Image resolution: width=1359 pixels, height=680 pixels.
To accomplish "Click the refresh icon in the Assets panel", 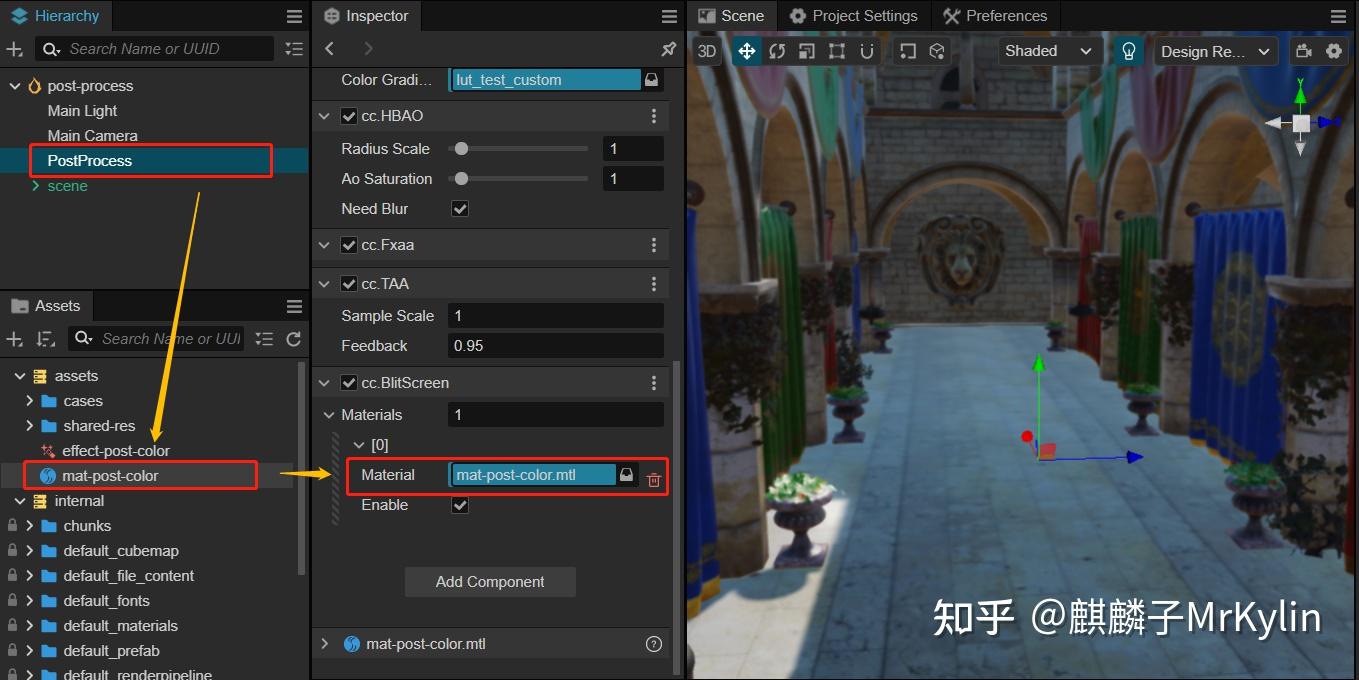I will click(x=293, y=338).
